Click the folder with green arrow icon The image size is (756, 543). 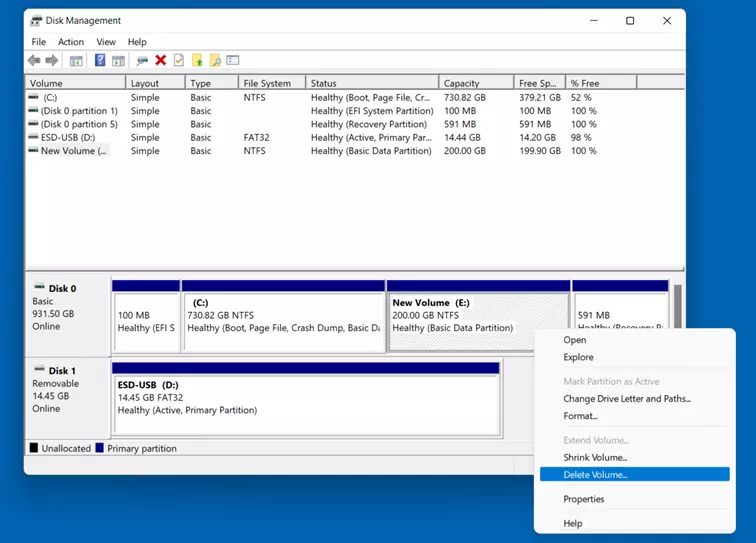197,60
